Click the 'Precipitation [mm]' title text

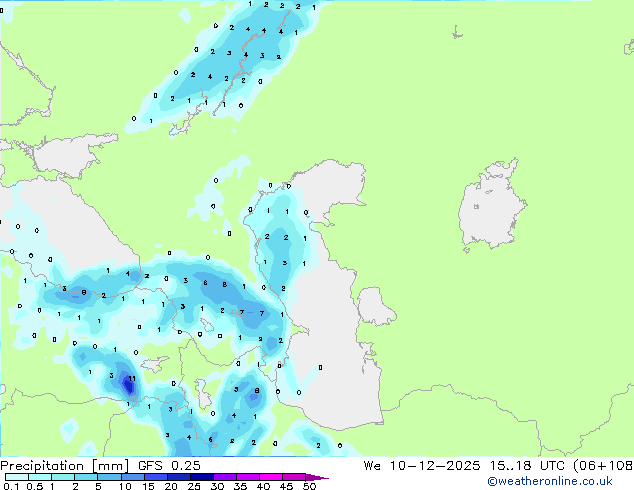65,466
